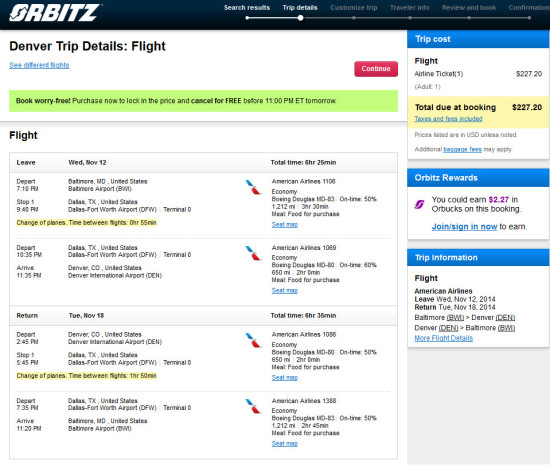Open See different flights link

39,65
